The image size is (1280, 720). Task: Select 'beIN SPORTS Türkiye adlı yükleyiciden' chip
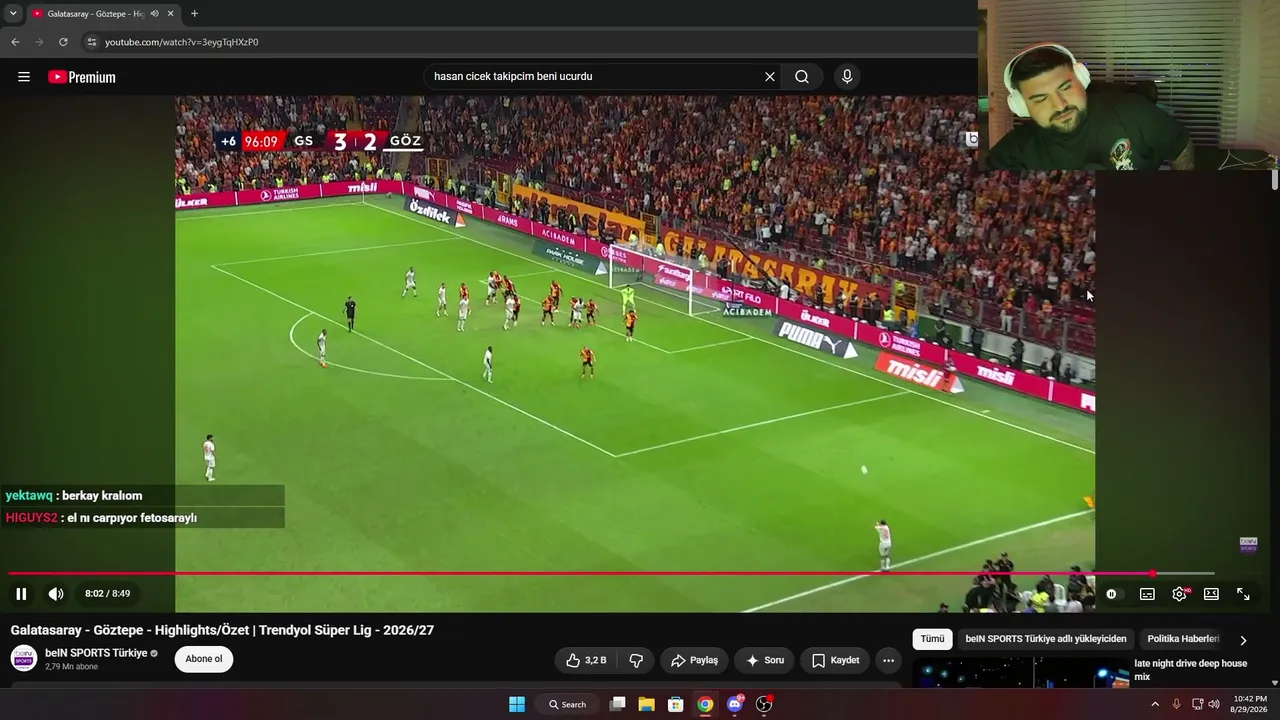pos(1046,639)
